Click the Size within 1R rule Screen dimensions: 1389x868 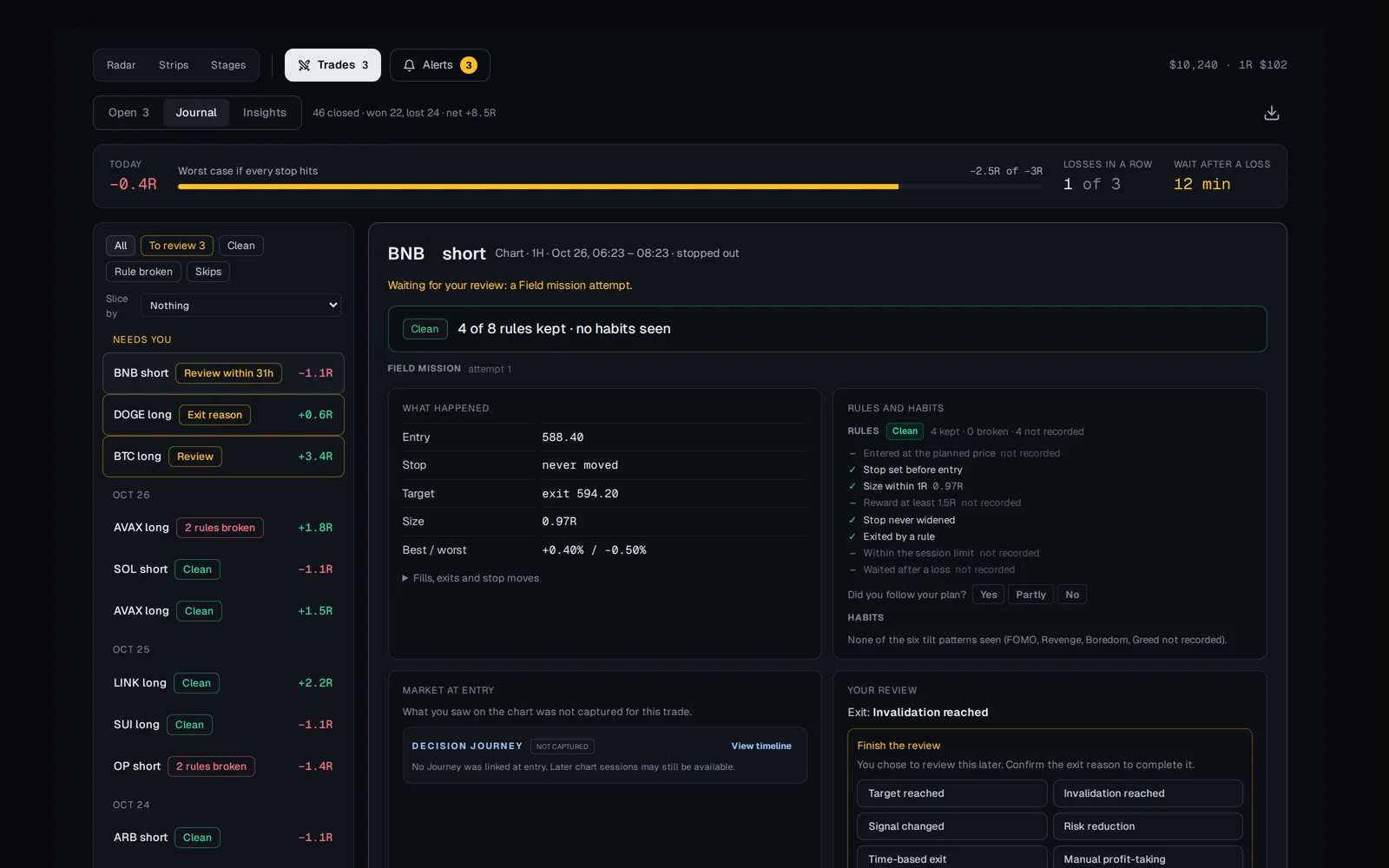pyautogui.click(x=895, y=486)
